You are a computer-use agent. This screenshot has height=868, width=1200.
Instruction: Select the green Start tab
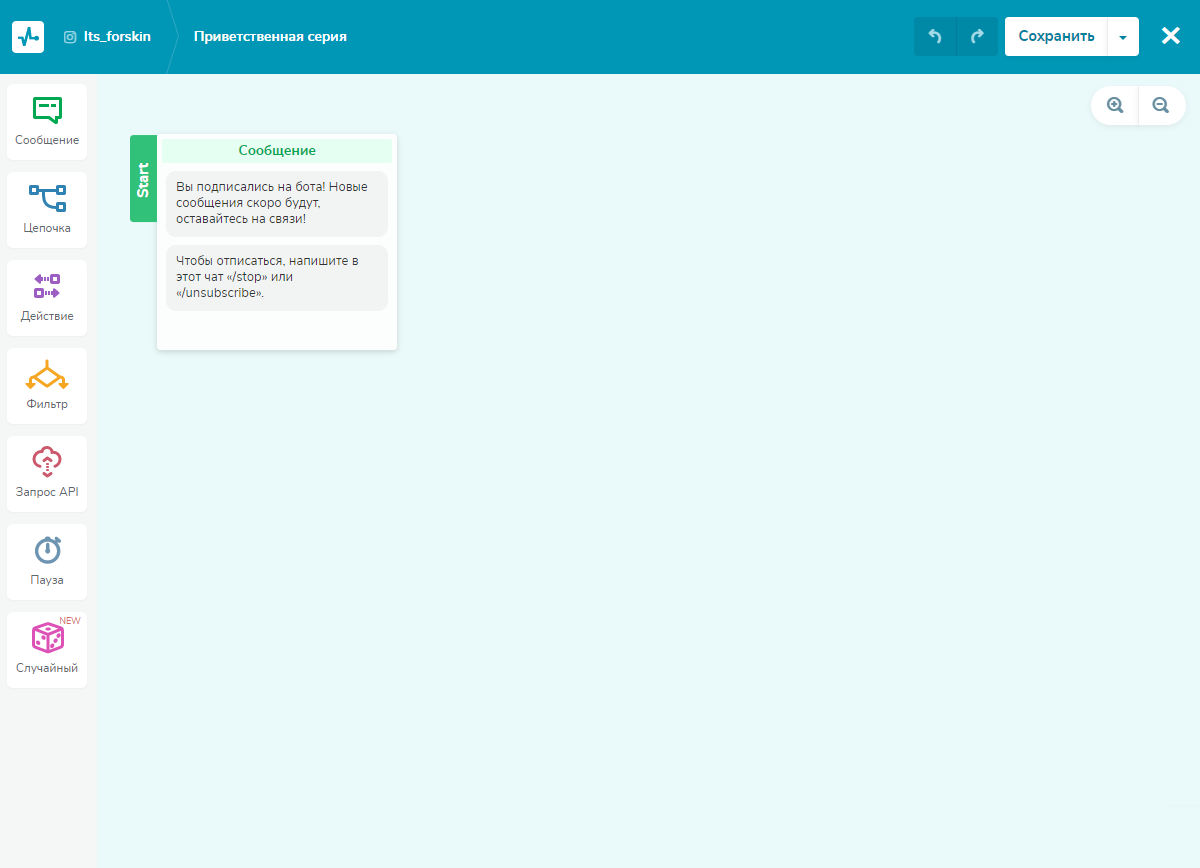pos(143,178)
